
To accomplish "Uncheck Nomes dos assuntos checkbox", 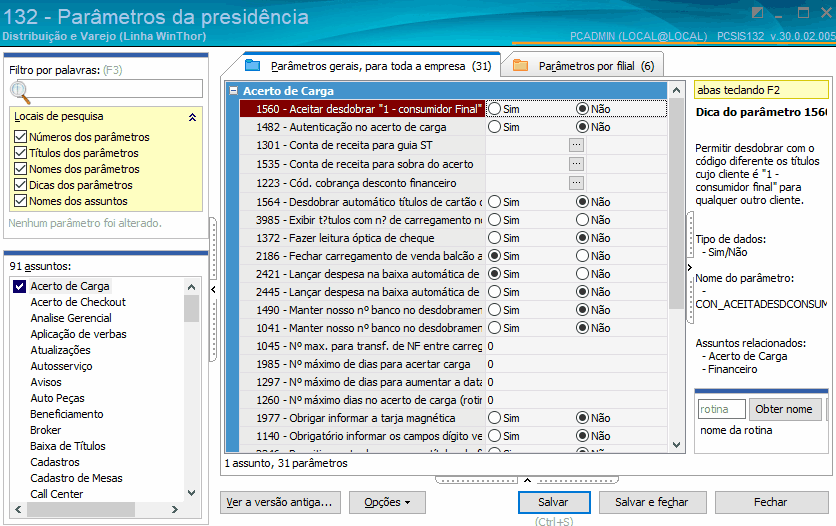I will [20, 200].
